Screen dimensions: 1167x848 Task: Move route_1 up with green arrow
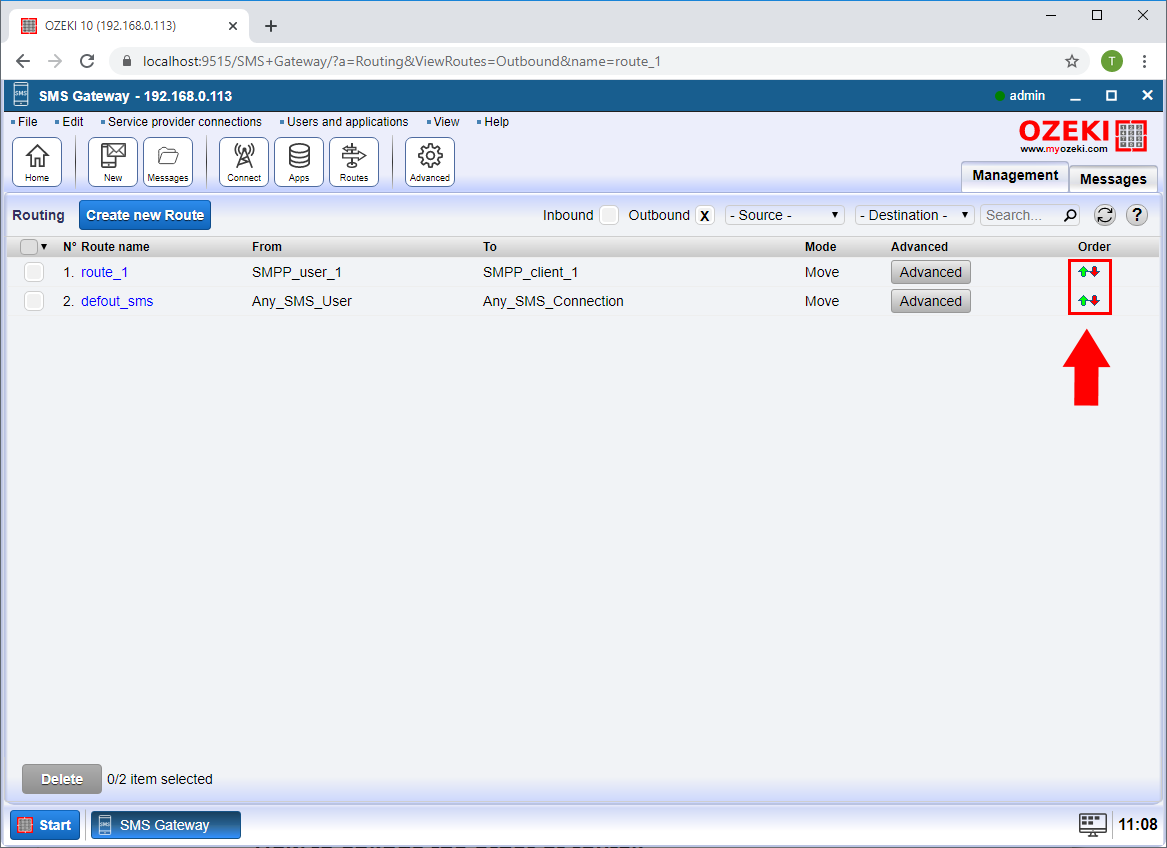1084,272
